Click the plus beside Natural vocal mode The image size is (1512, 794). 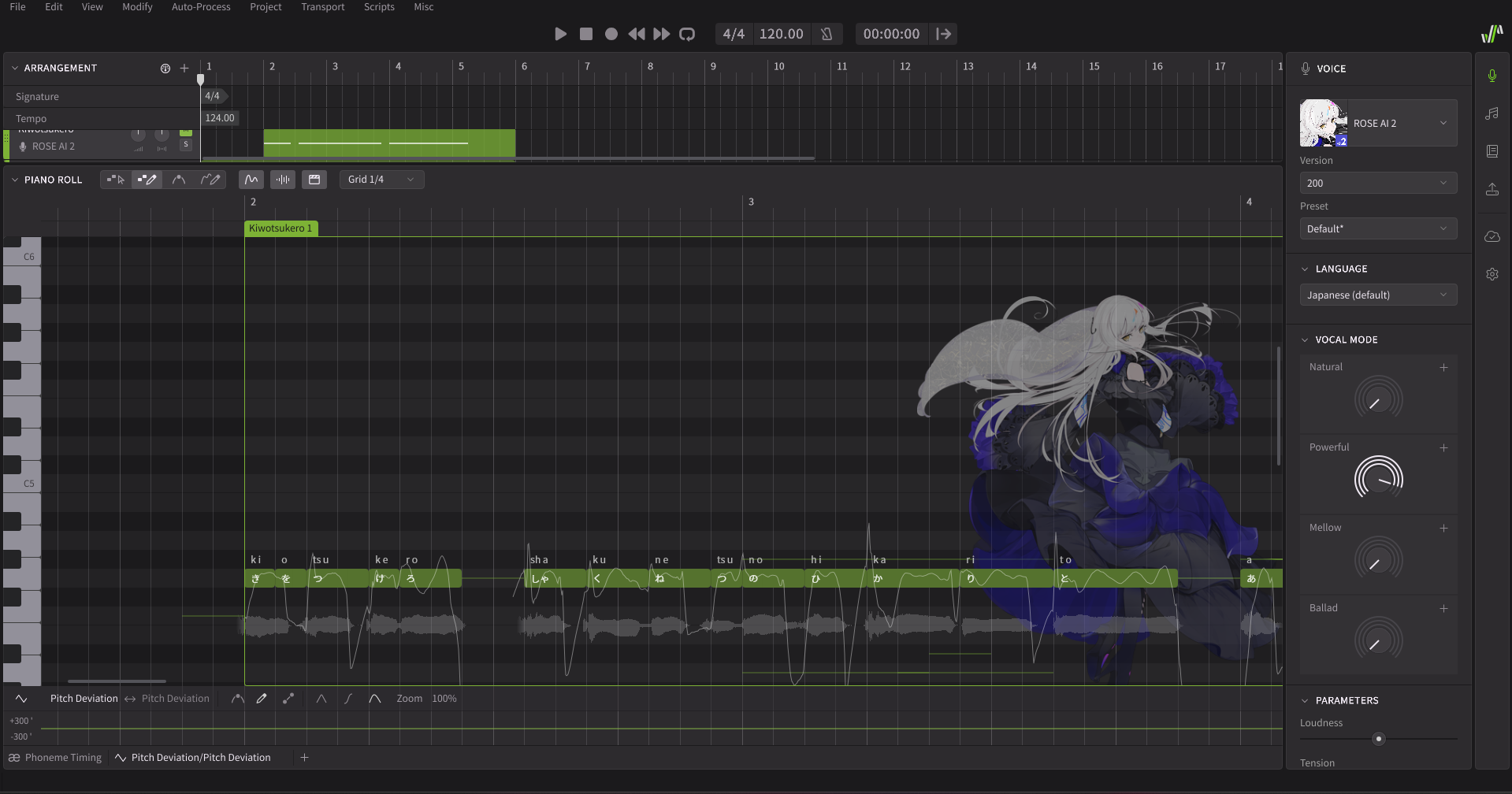tap(1443, 367)
